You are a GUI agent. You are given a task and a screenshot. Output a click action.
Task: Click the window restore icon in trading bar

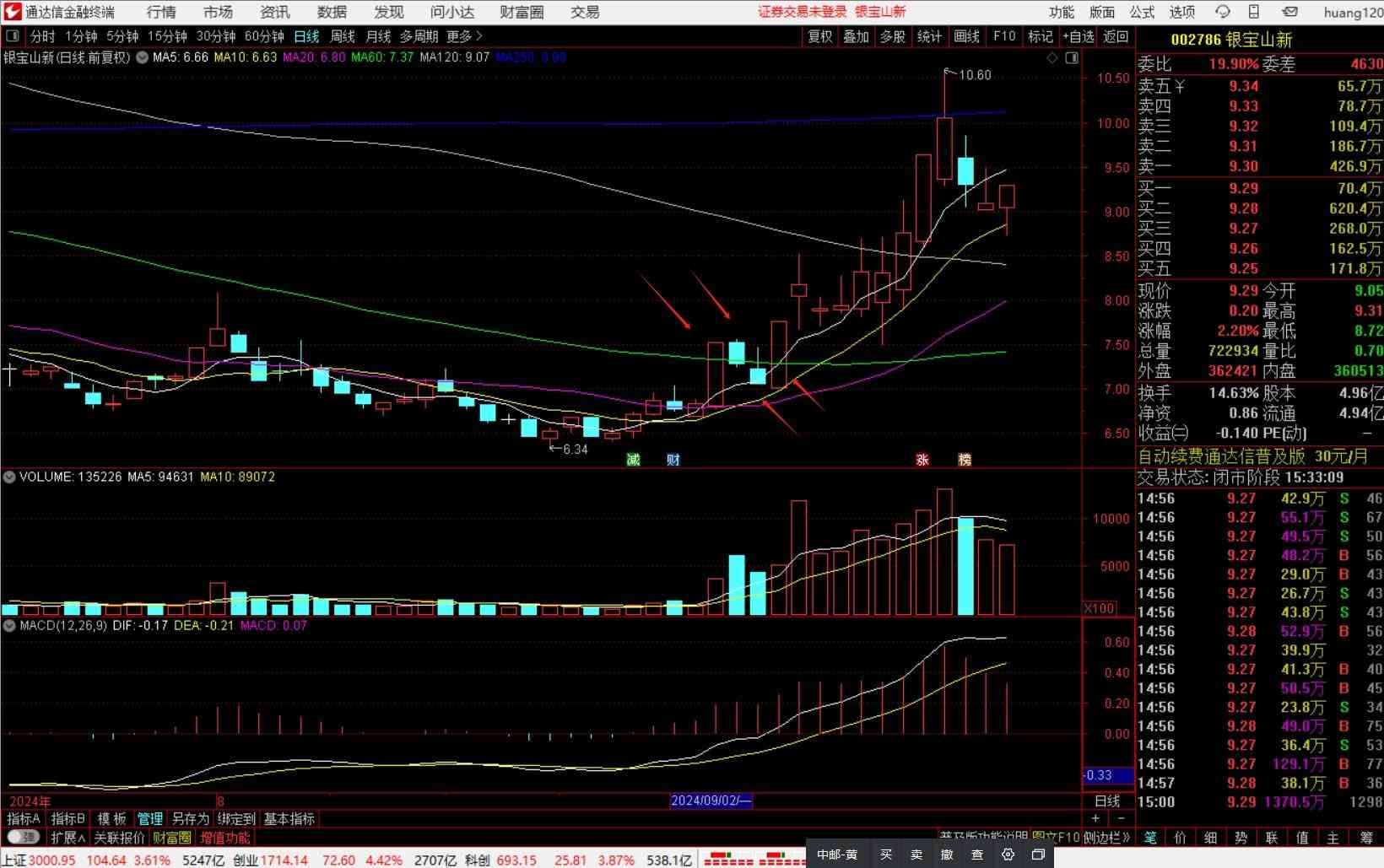1038,855
